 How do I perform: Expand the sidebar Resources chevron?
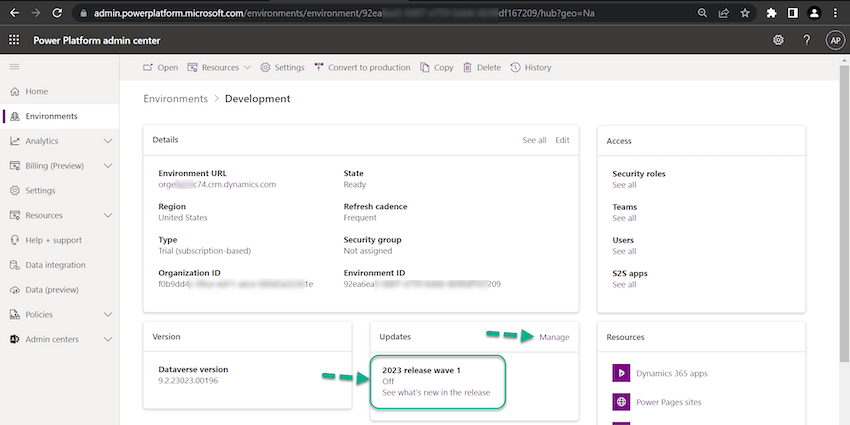click(x=108, y=215)
